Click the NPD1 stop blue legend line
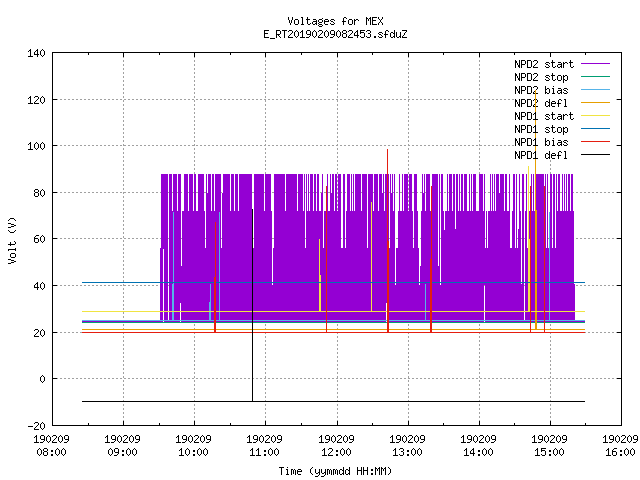 [595, 129]
